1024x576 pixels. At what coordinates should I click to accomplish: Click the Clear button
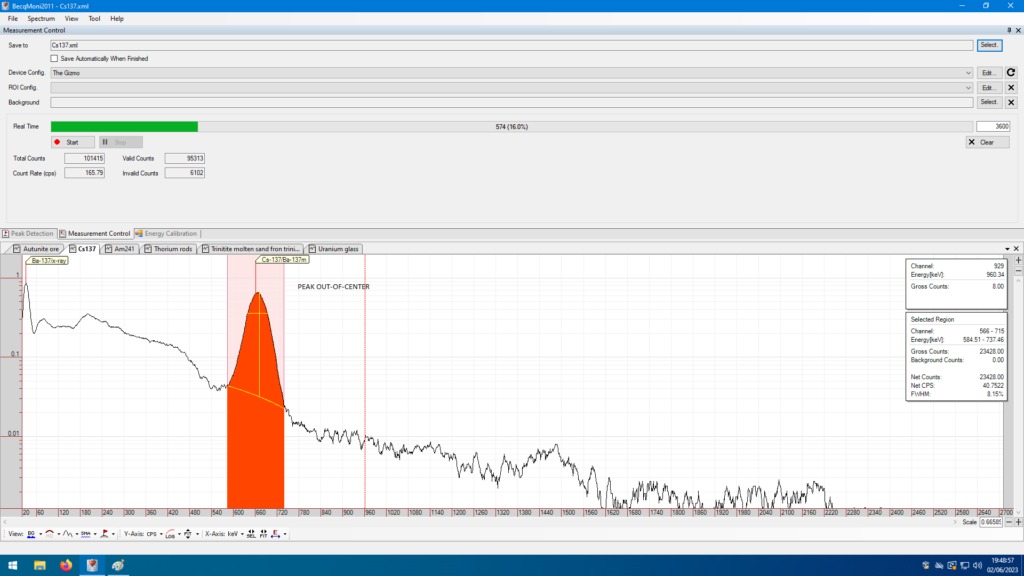987,142
